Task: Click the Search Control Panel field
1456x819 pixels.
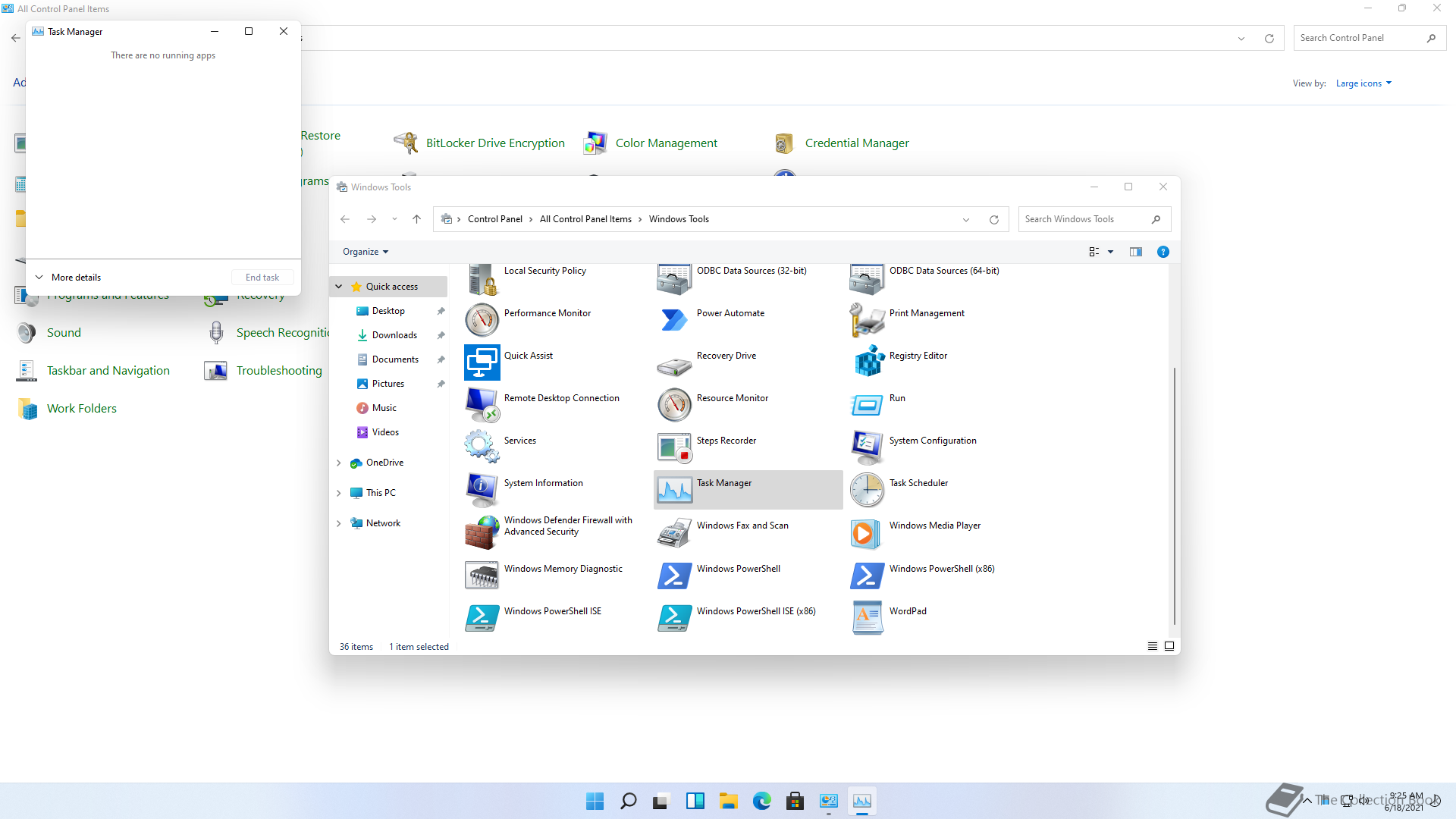Action: point(1370,38)
